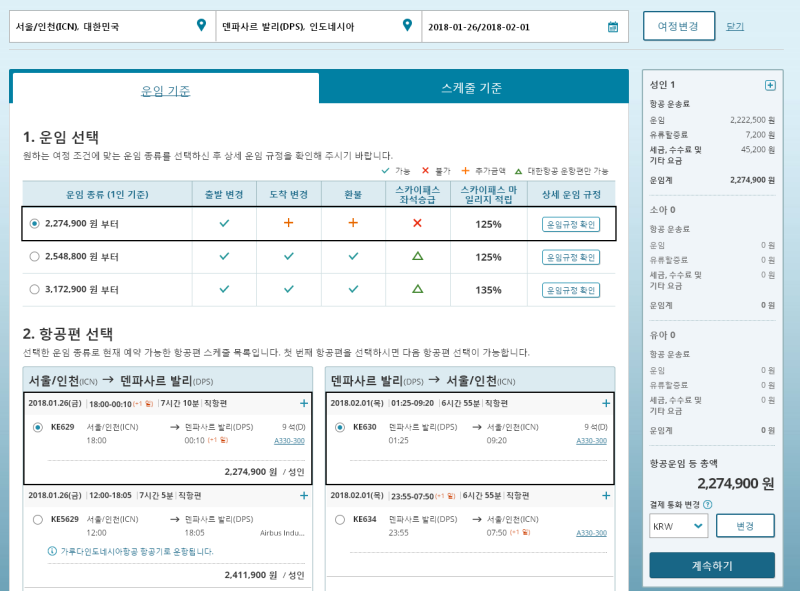
Task: Expand flight details for the 12:00-18:05 departure
Action: tap(304, 496)
